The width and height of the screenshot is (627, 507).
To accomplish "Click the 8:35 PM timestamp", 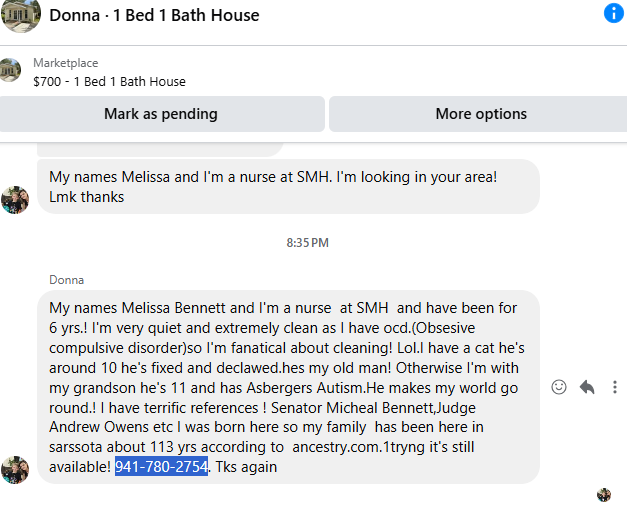I will pos(308,243).
